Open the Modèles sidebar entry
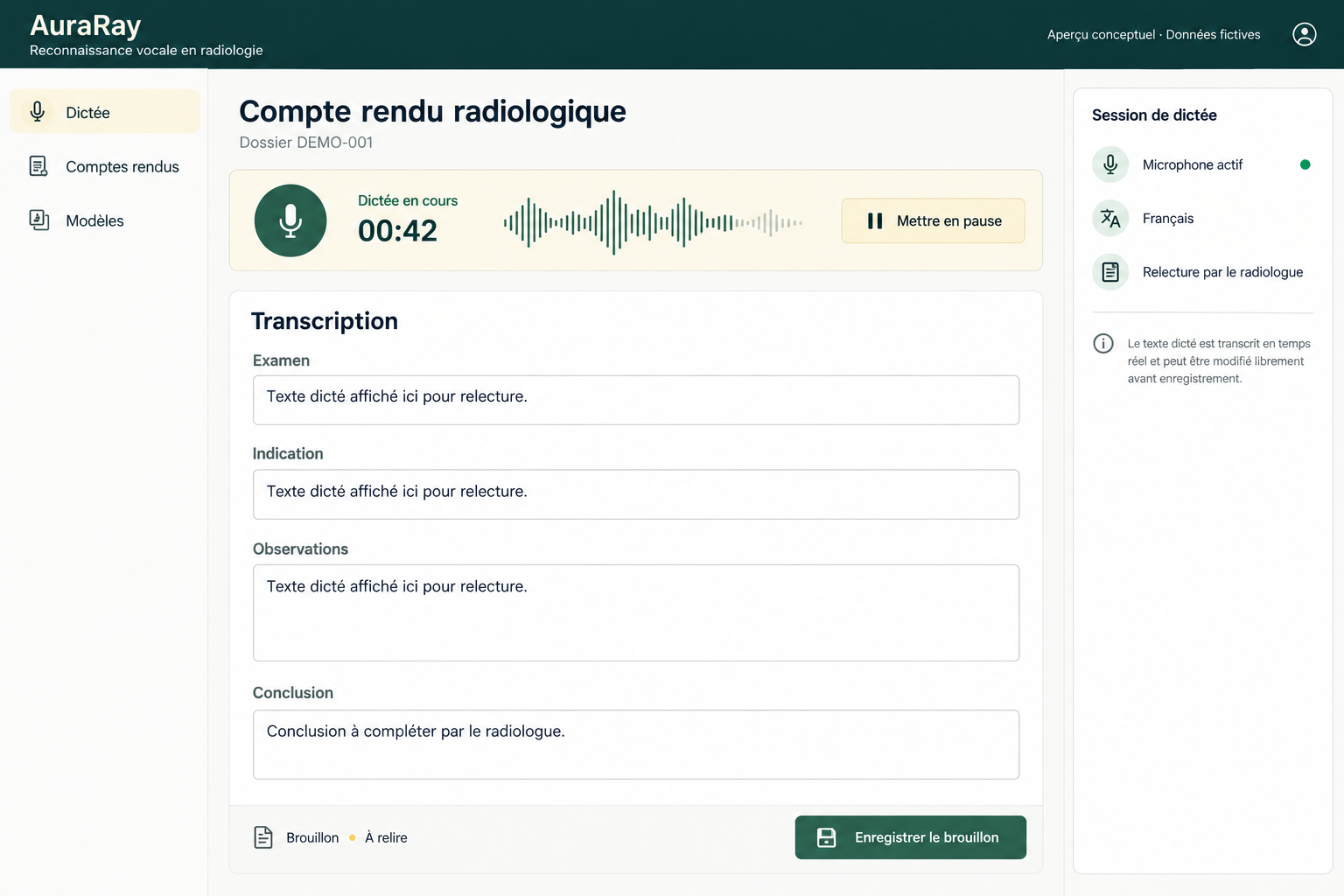The image size is (1344, 896). [x=105, y=220]
